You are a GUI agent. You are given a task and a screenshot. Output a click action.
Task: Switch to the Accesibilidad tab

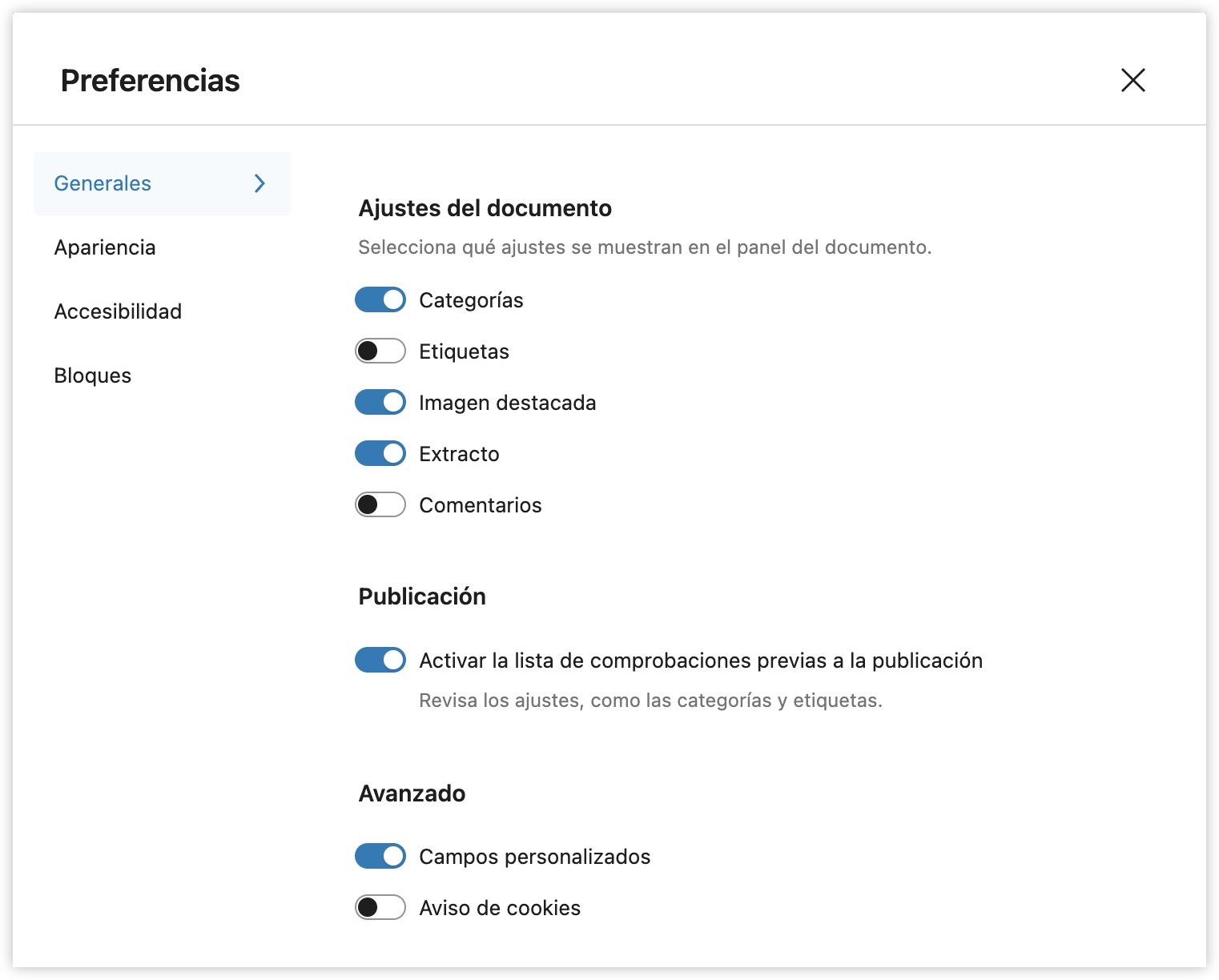coord(118,311)
